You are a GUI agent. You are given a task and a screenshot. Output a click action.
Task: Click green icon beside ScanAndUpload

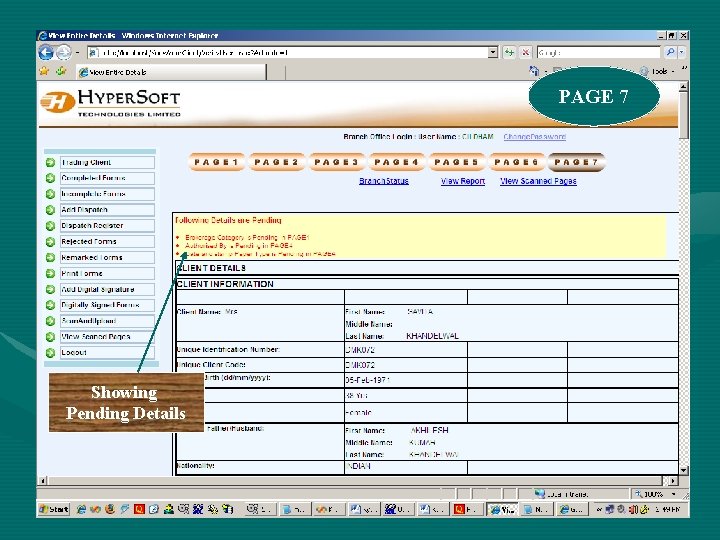51,321
